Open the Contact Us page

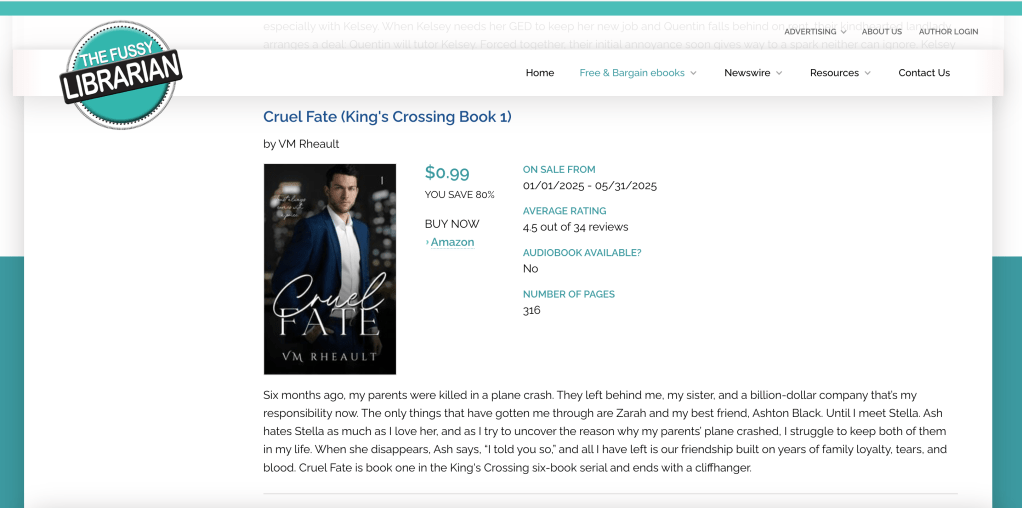(x=924, y=73)
